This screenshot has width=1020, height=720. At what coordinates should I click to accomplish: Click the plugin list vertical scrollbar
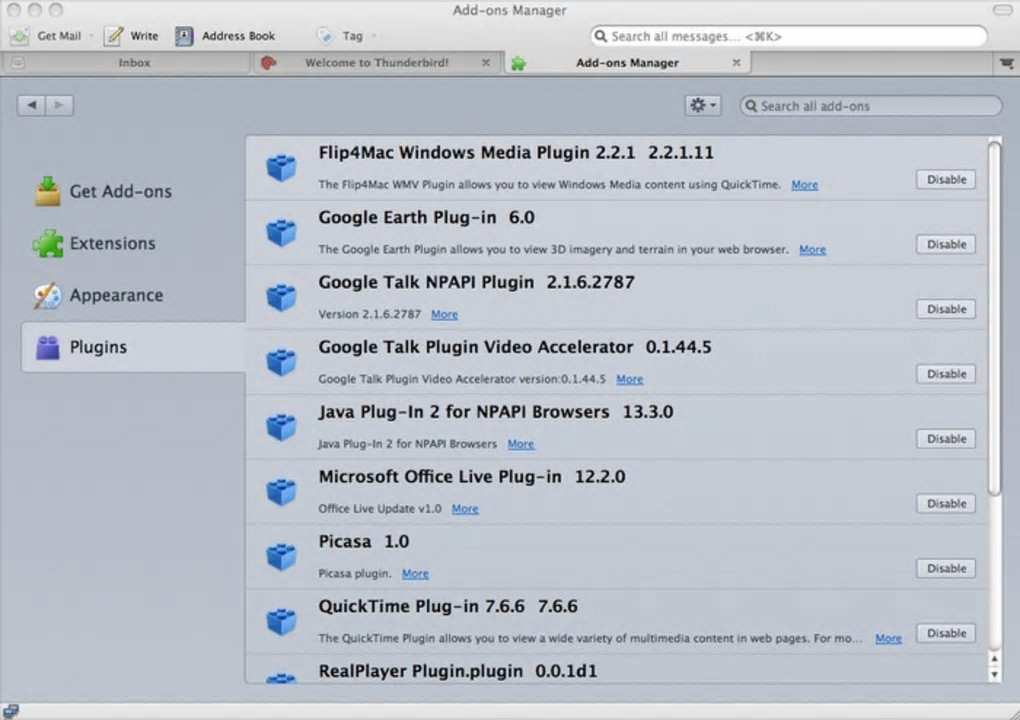tap(993, 320)
